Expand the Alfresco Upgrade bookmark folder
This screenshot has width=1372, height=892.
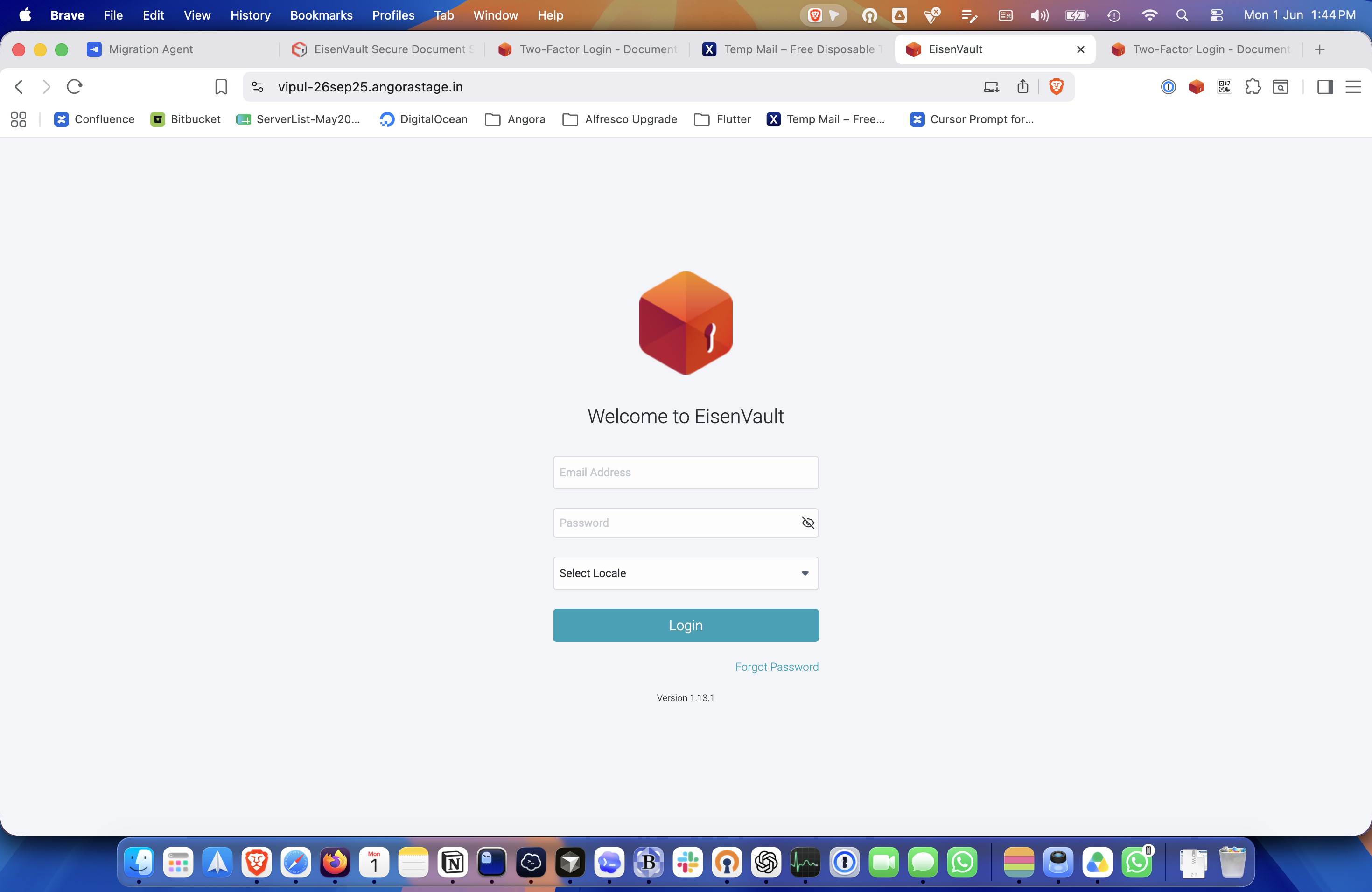click(x=620, y=119)
